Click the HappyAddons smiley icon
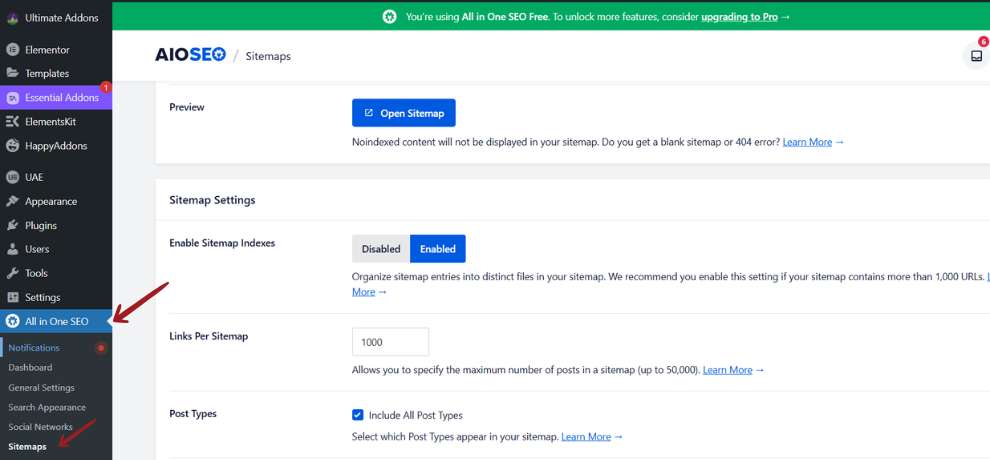This screenshot has height=460, width=990. click(12, 146)
